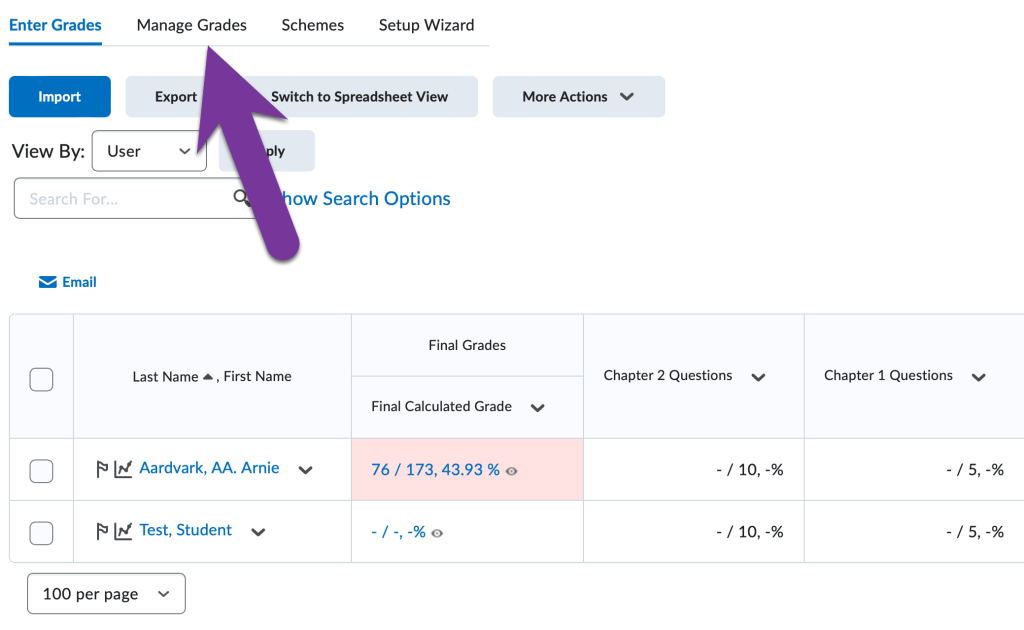Check the checkbox for Test, Student
Screen dimensions: 1024x630
(x=40, y=531)
